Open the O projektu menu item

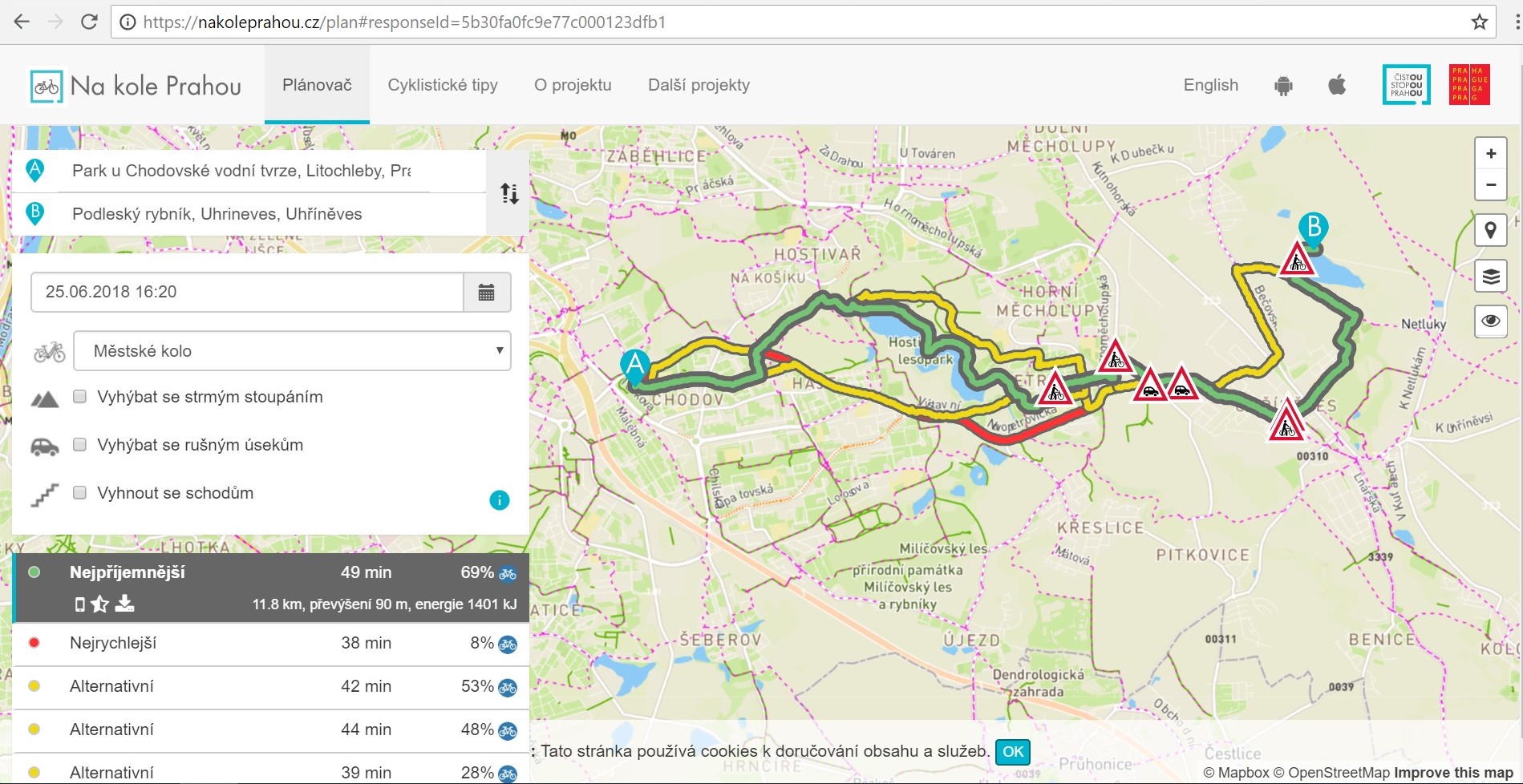point(573,85)
